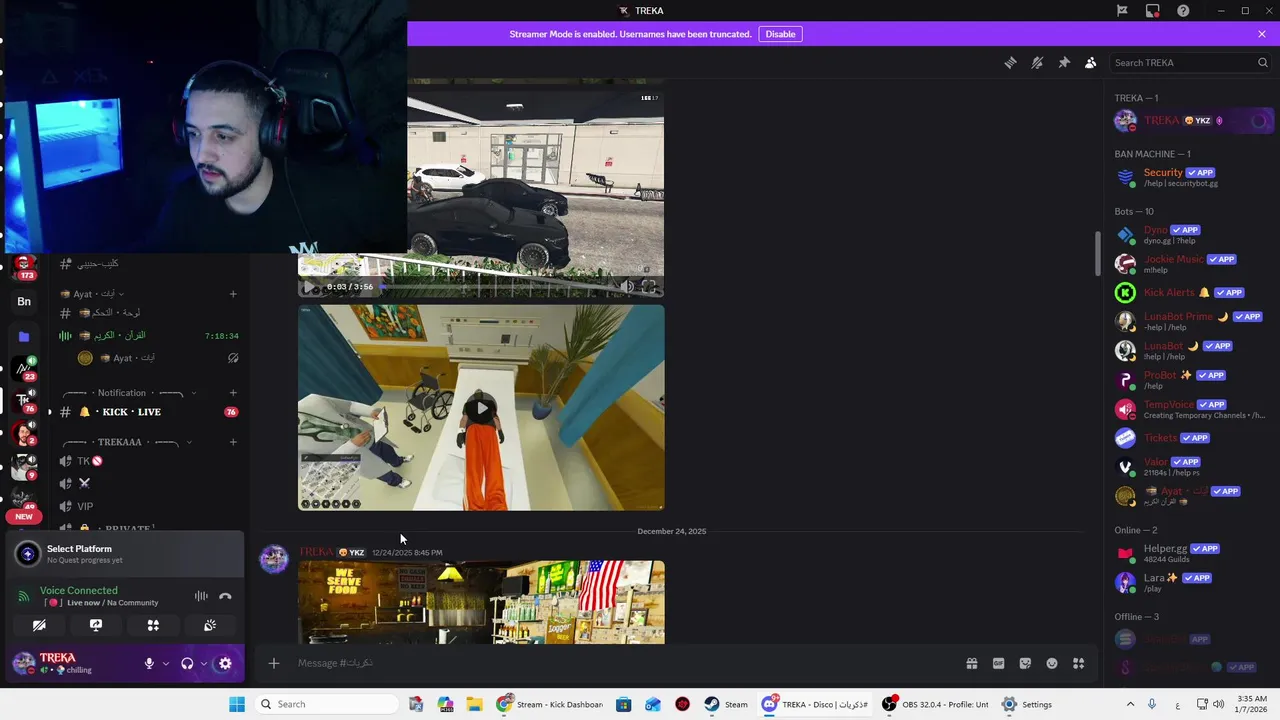Open pinned messages
This screenshot has height=720, width=1280.
click(1064, 62)
